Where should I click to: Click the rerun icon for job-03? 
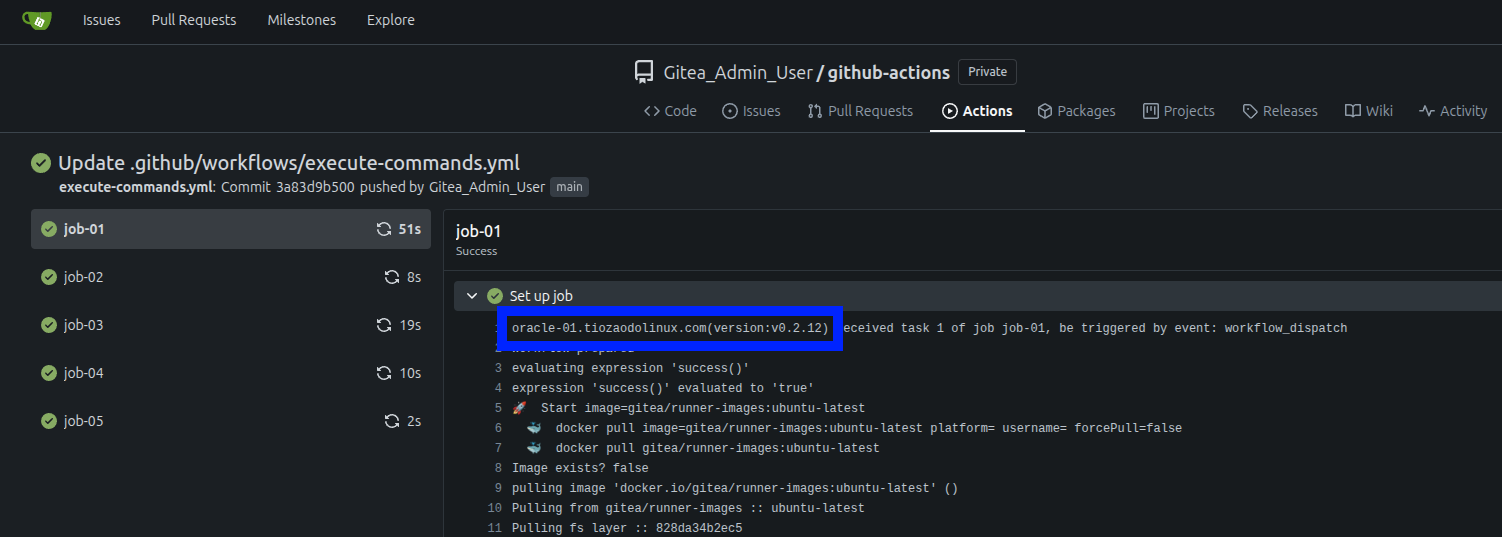tap(383, 325)
